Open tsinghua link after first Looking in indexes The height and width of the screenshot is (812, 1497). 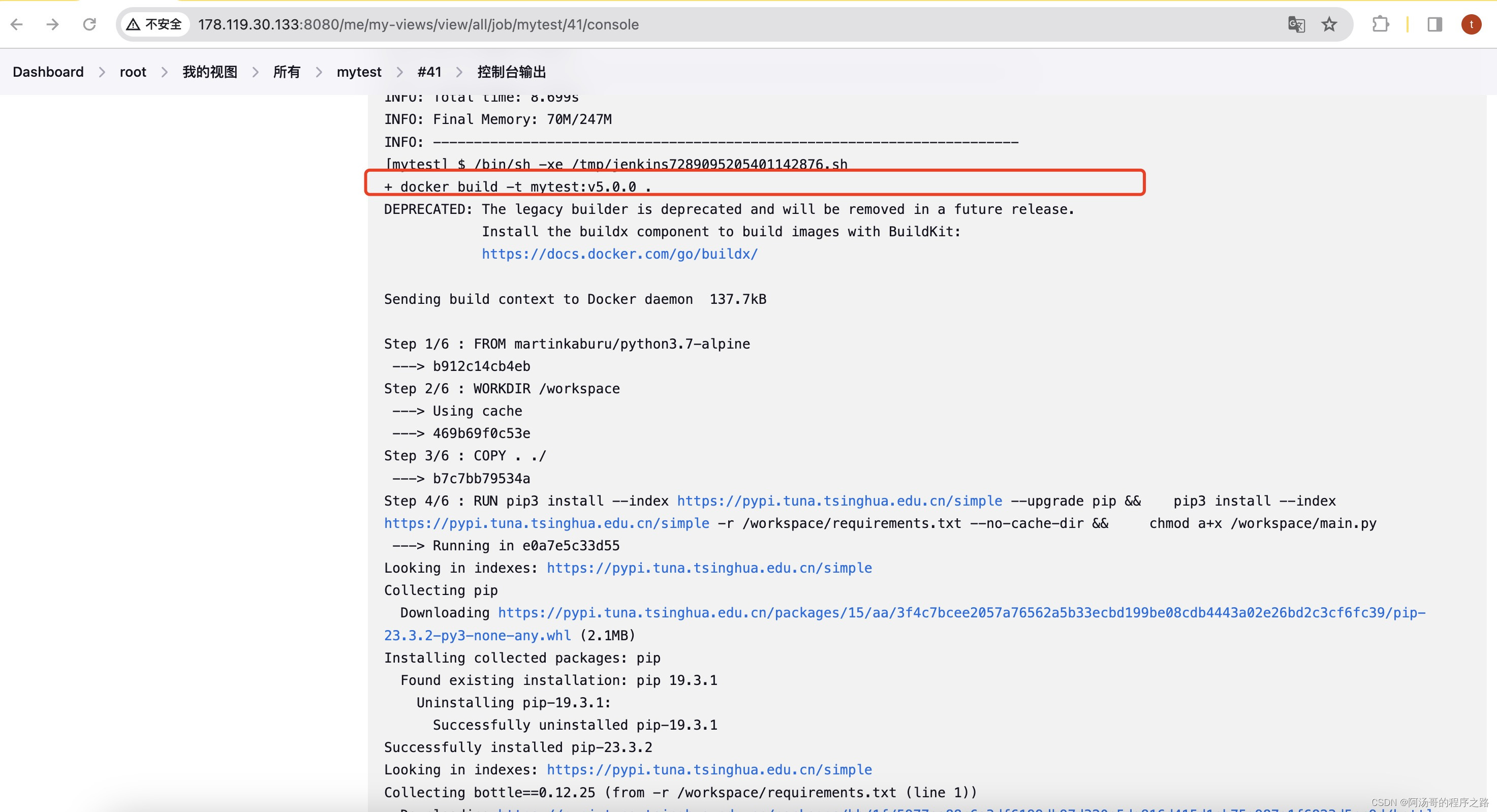pyautogui.click(x=709, y=568)
